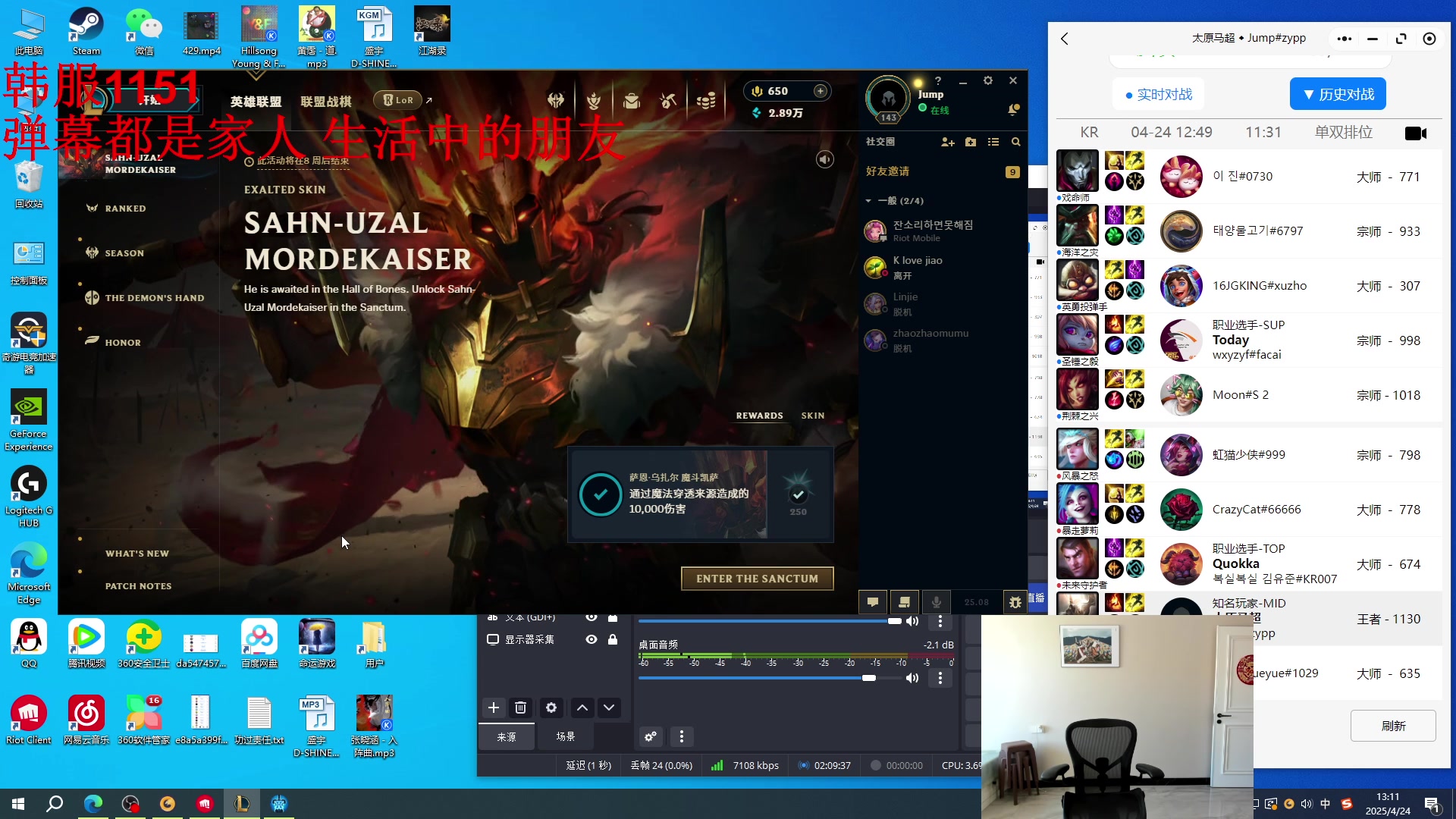
Task: Select RANKED in the League side menu
Action: [x=125, y=209]
